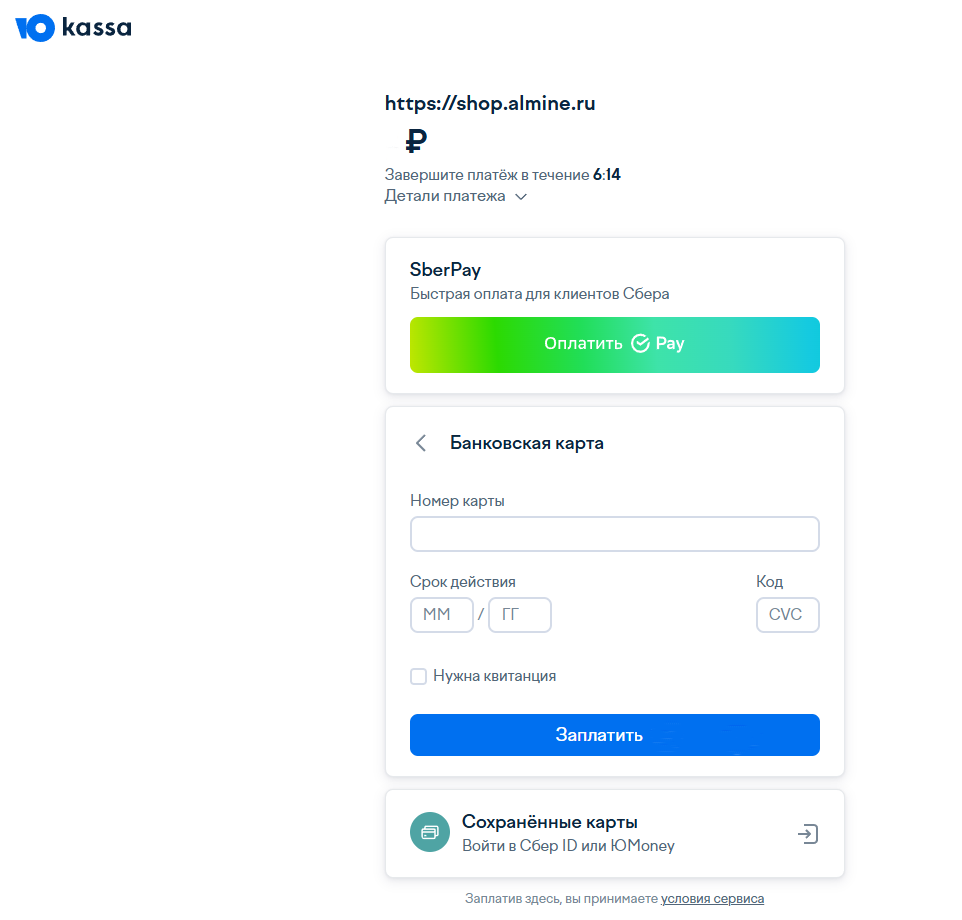Go back using arrow beside Банковская карта

(421, 443)
